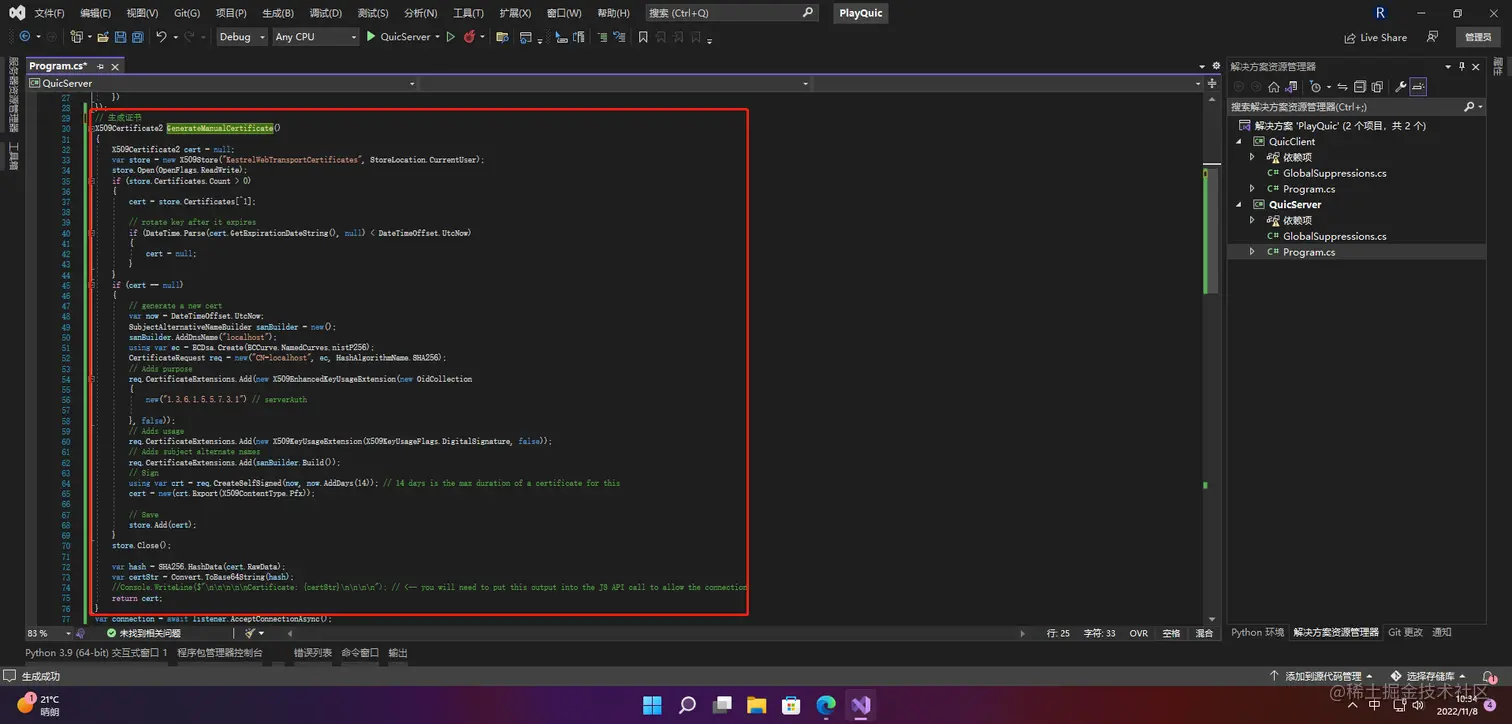
Task: Open the 工具(T) menu
Action: point(468,13)
